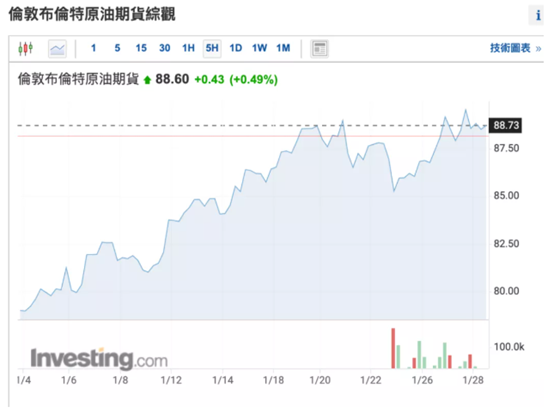This screenshot has width=554, height=413.
Task: Select the 1D interval
Action: [236, 48]
